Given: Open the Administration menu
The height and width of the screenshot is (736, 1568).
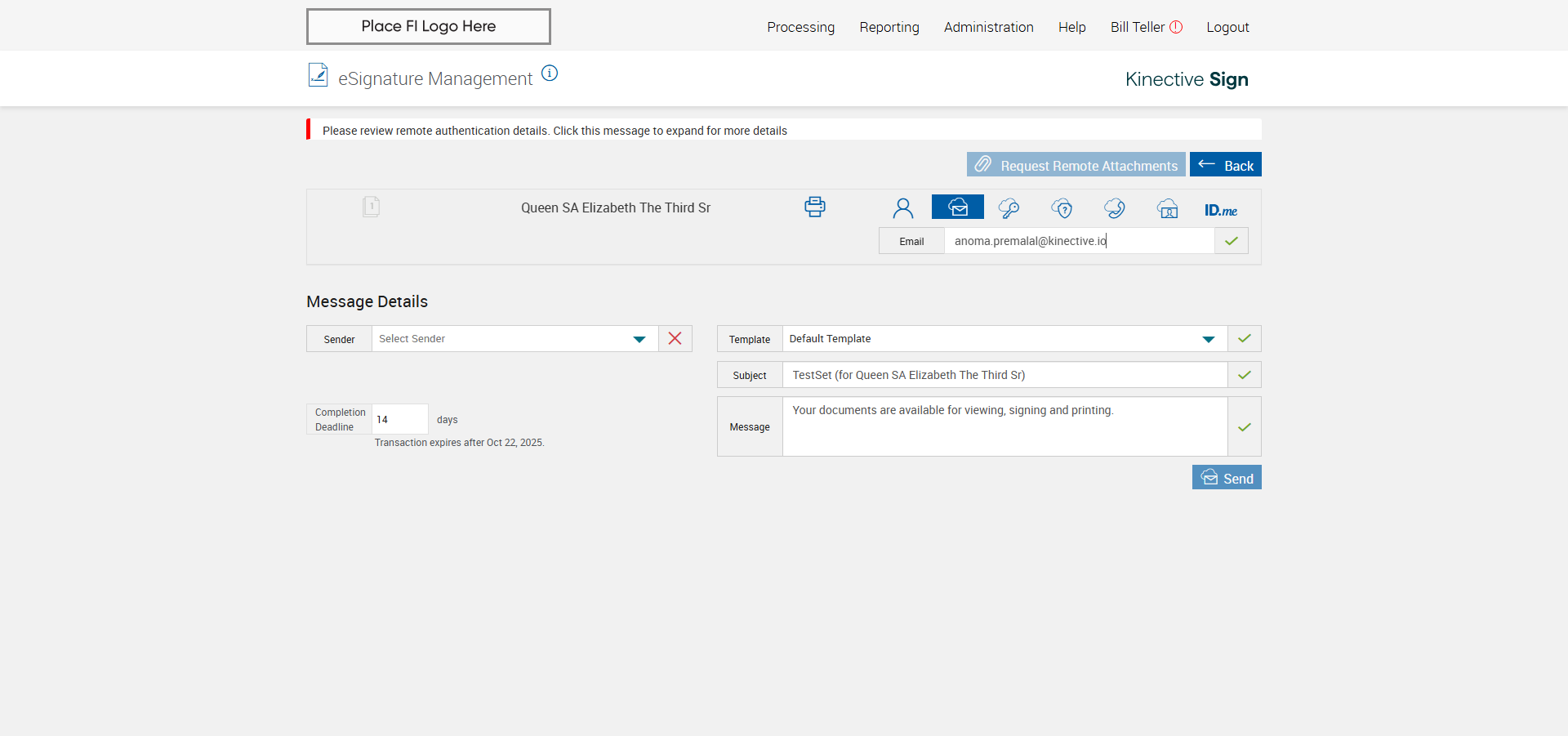Looking at the screenshot, I should (988, 27).
